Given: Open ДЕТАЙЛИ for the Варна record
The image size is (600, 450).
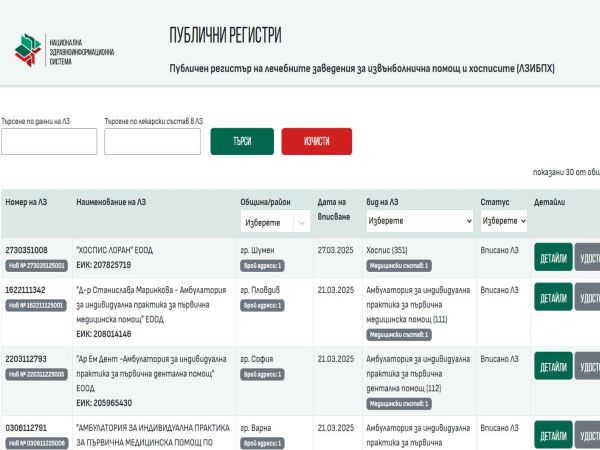Looking at the screenshot, I should click(553, 436).
